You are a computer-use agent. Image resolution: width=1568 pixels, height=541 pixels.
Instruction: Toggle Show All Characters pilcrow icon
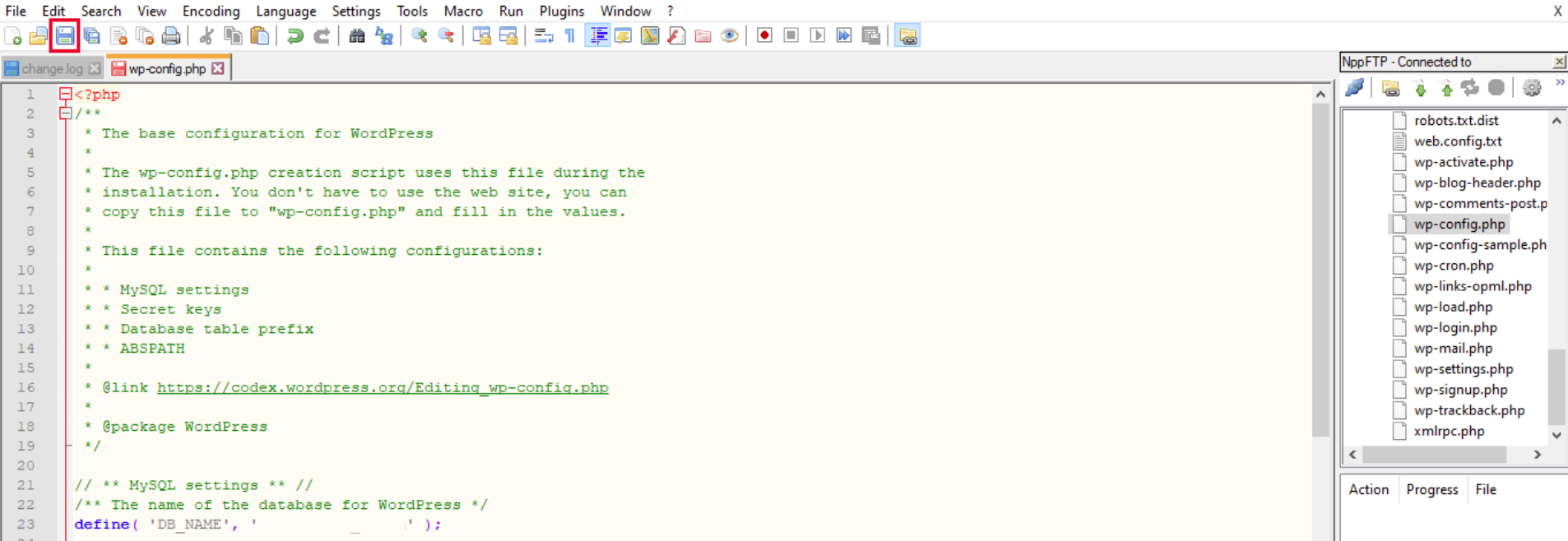coord(569,36)
